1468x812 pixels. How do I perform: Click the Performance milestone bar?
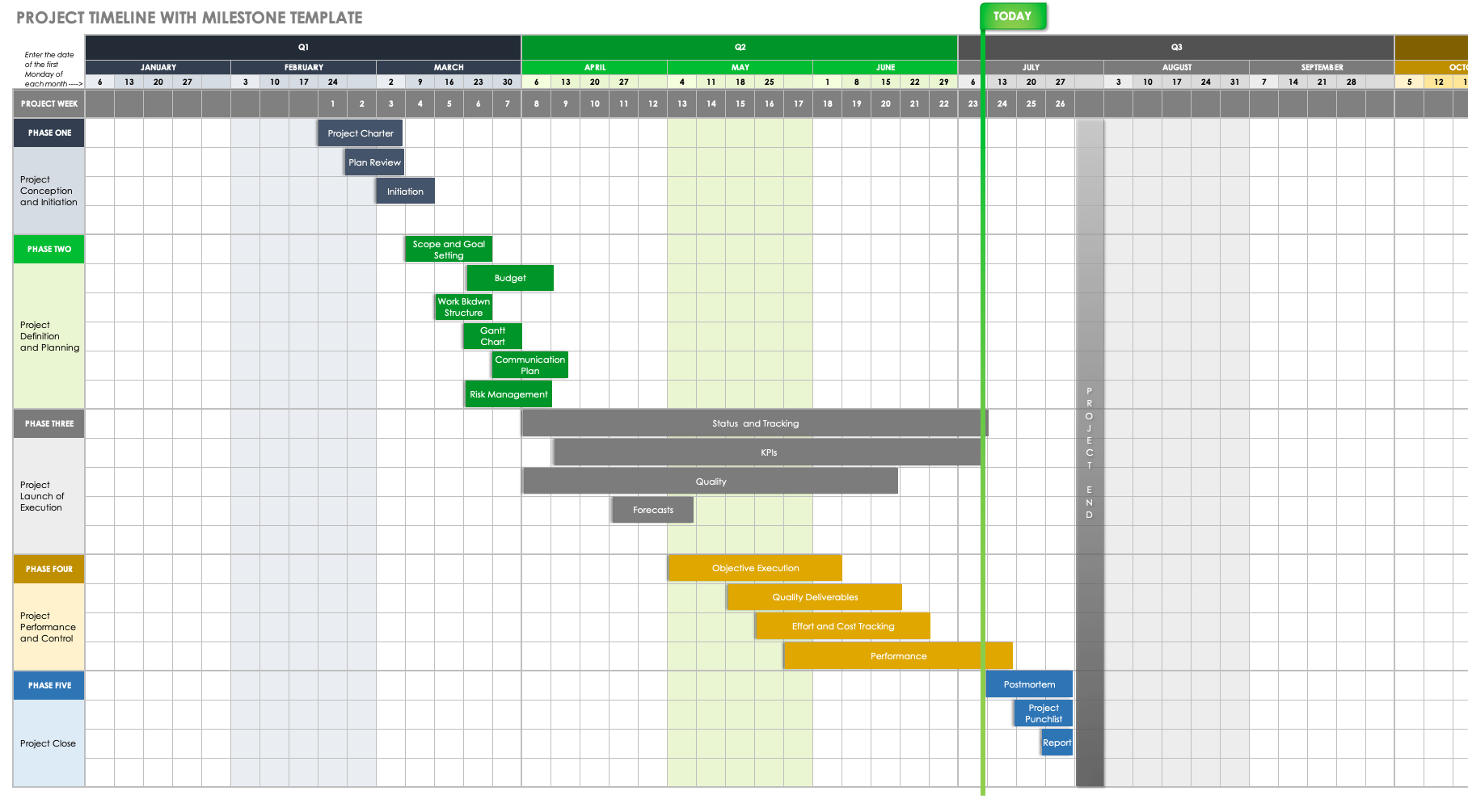click(897, 655)
